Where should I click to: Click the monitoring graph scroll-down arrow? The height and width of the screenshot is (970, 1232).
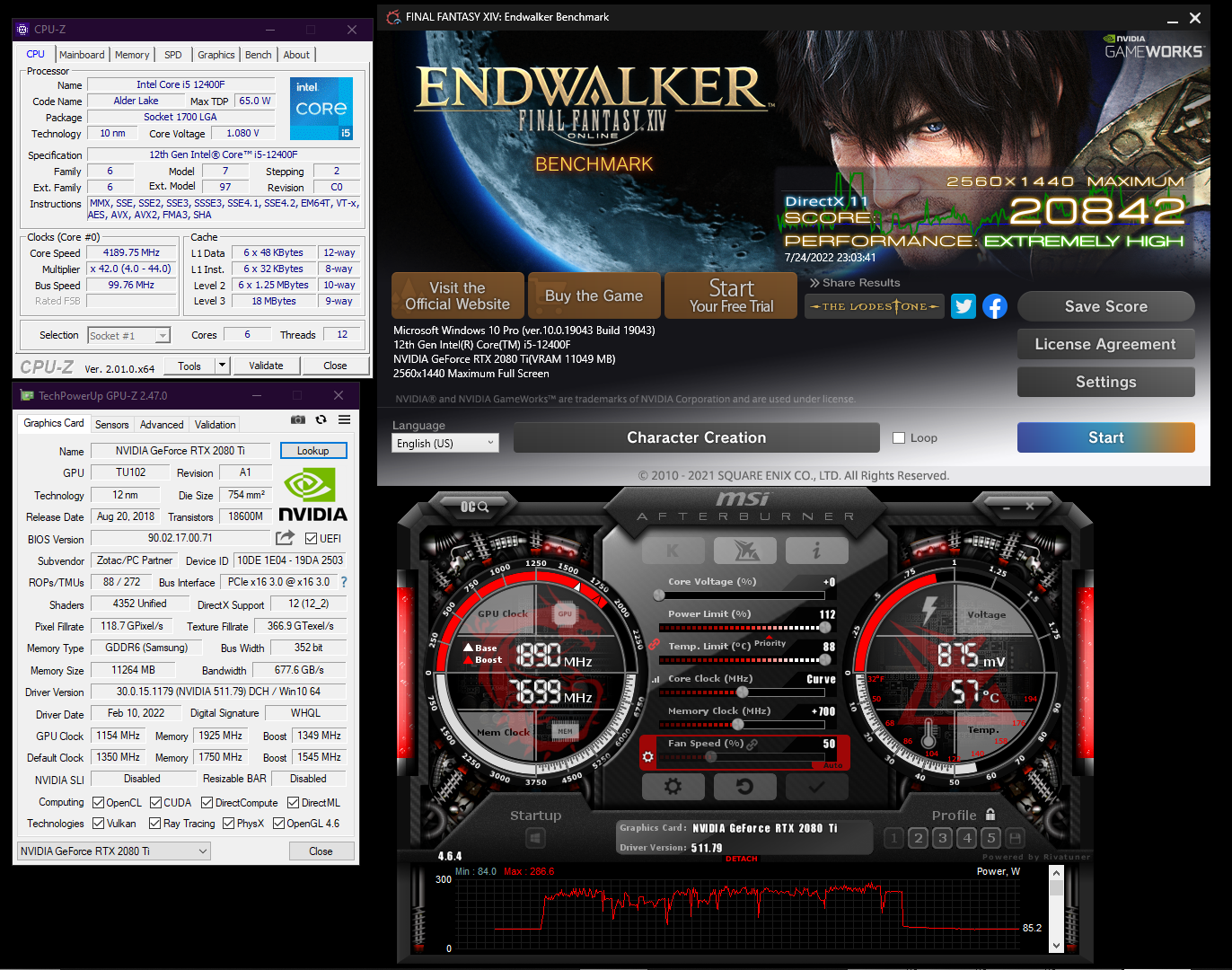[1056, 946]
